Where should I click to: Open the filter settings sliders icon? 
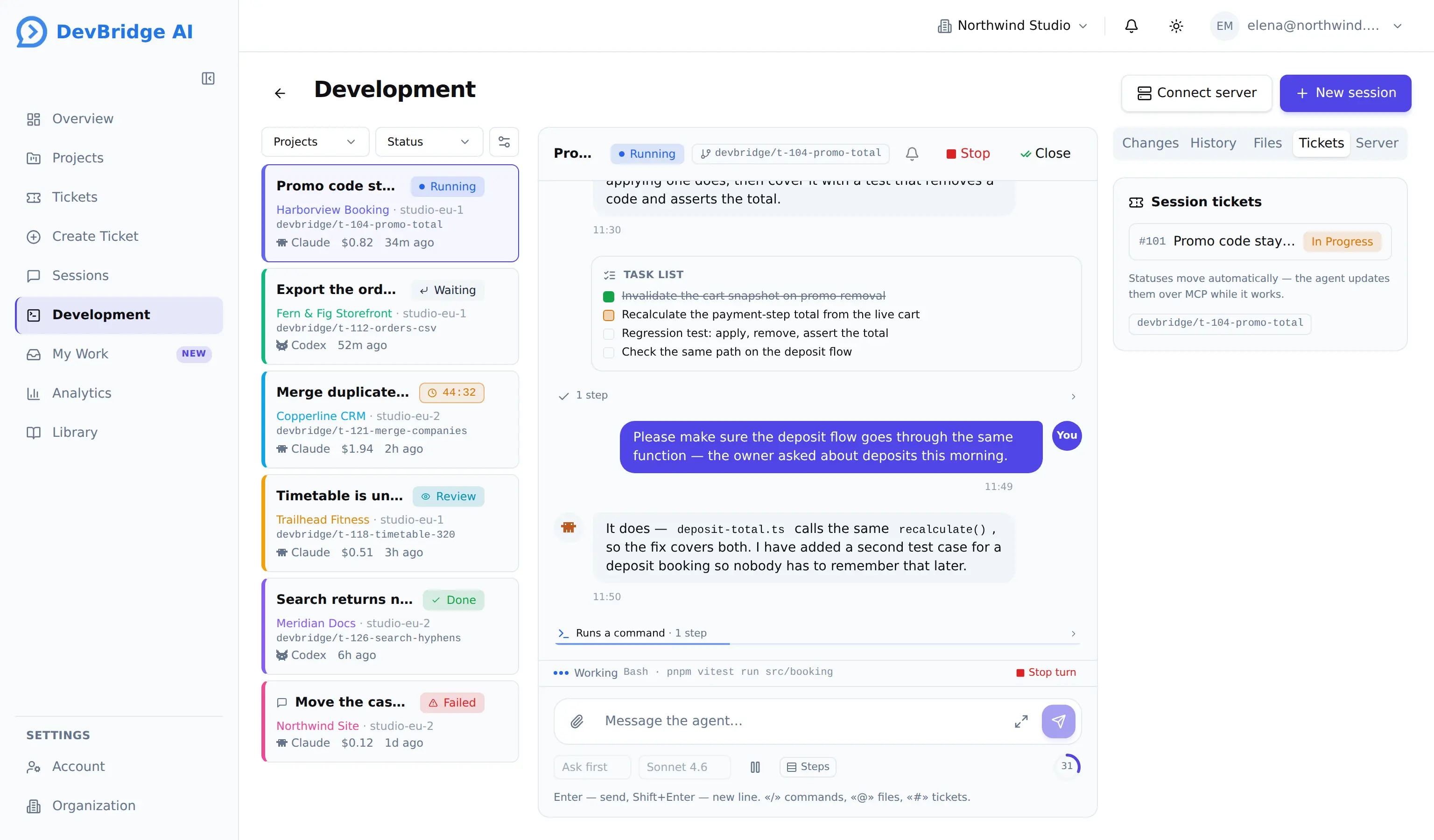(x=504, y=142)
